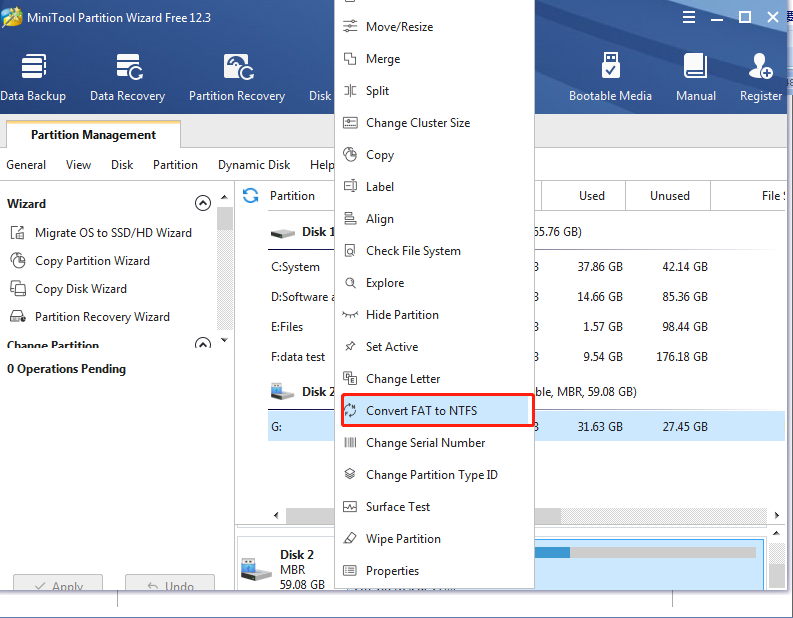793x618 pixels.
Task: Choose Align from the context menu
Action: [x=434, y=218]
